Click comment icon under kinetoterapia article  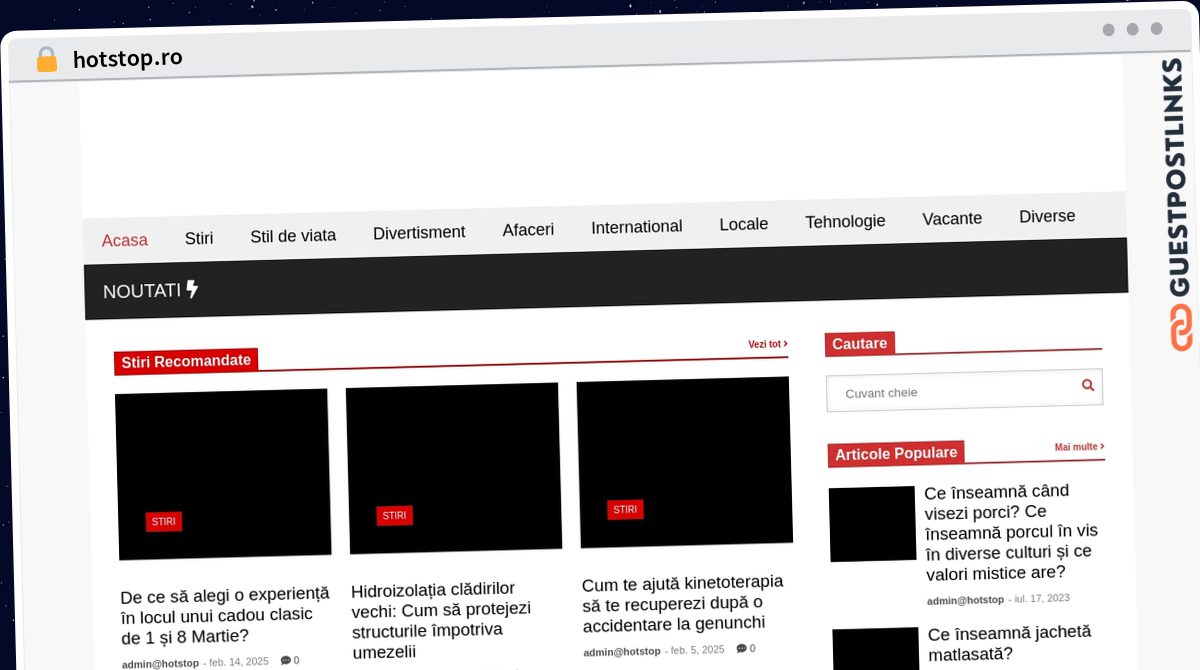click(741, 648)
